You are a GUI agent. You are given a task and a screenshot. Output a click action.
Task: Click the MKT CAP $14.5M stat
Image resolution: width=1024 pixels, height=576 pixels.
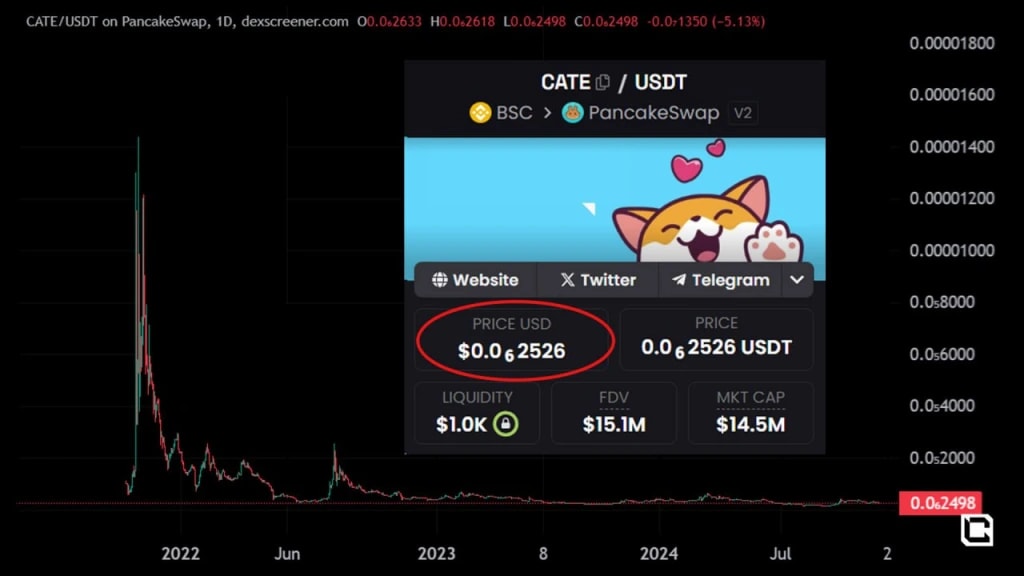pos(751,413)
